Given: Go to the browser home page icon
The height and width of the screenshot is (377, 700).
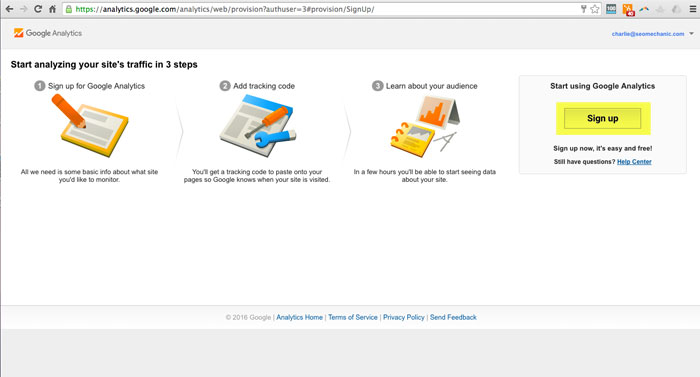Looking at the screenshot, I should (52, 9).
